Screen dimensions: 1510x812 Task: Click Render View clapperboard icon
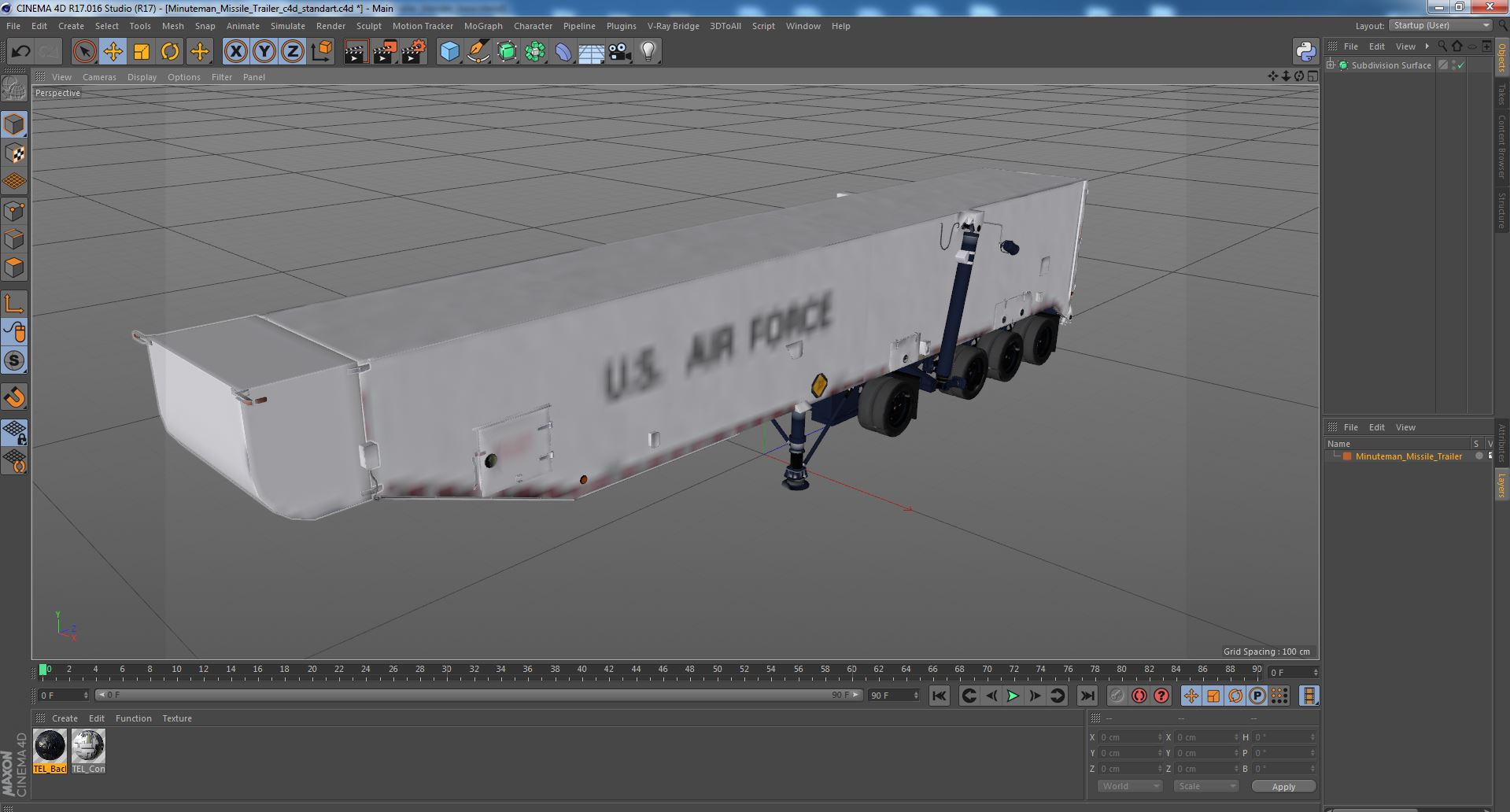(356, 52)
